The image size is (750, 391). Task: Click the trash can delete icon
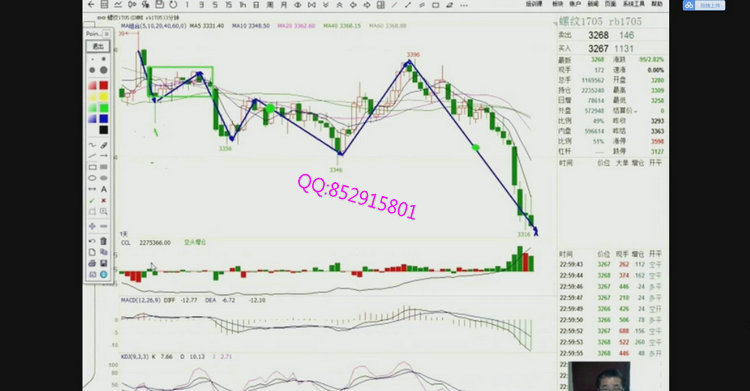click(104, 241)
